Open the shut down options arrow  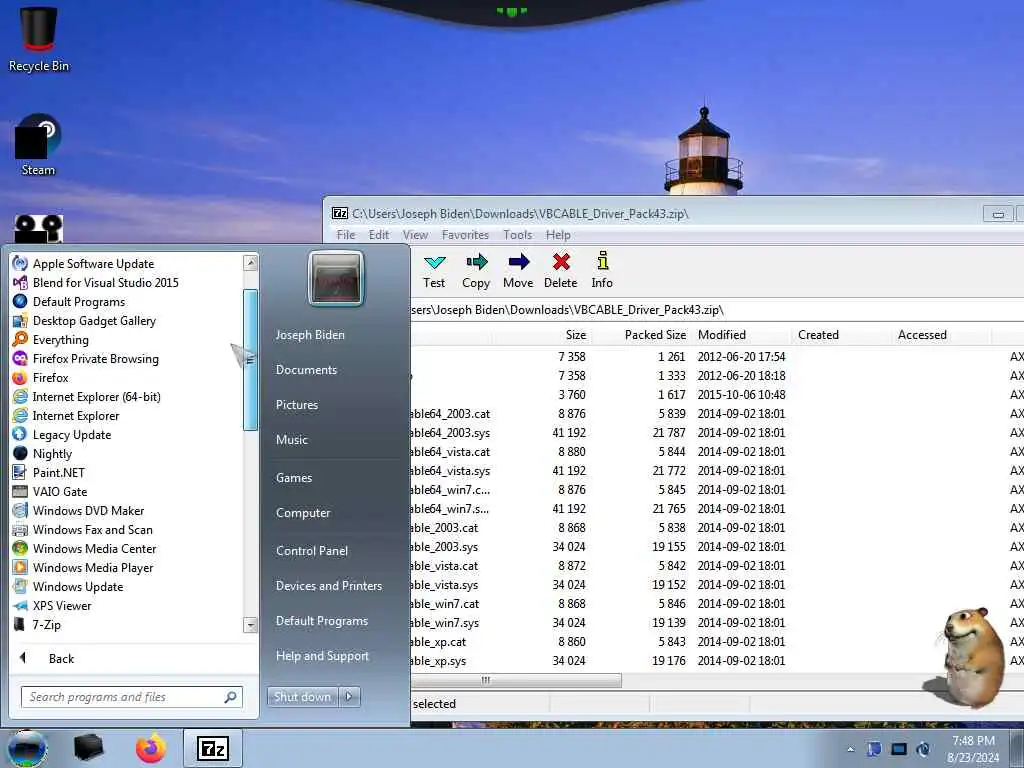point(349,697)
